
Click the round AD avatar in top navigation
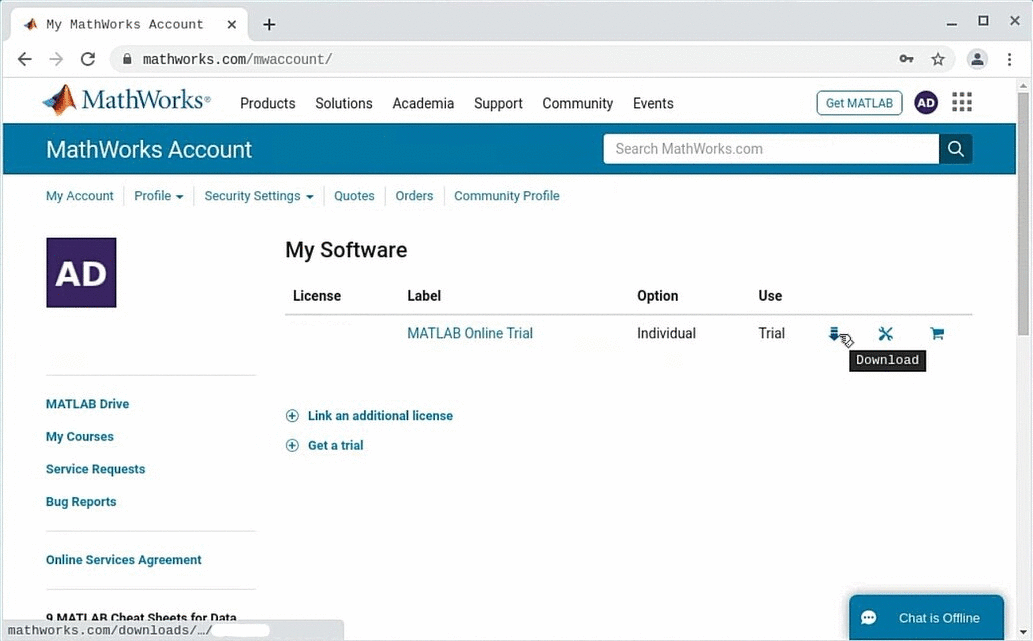pos(926,103)
